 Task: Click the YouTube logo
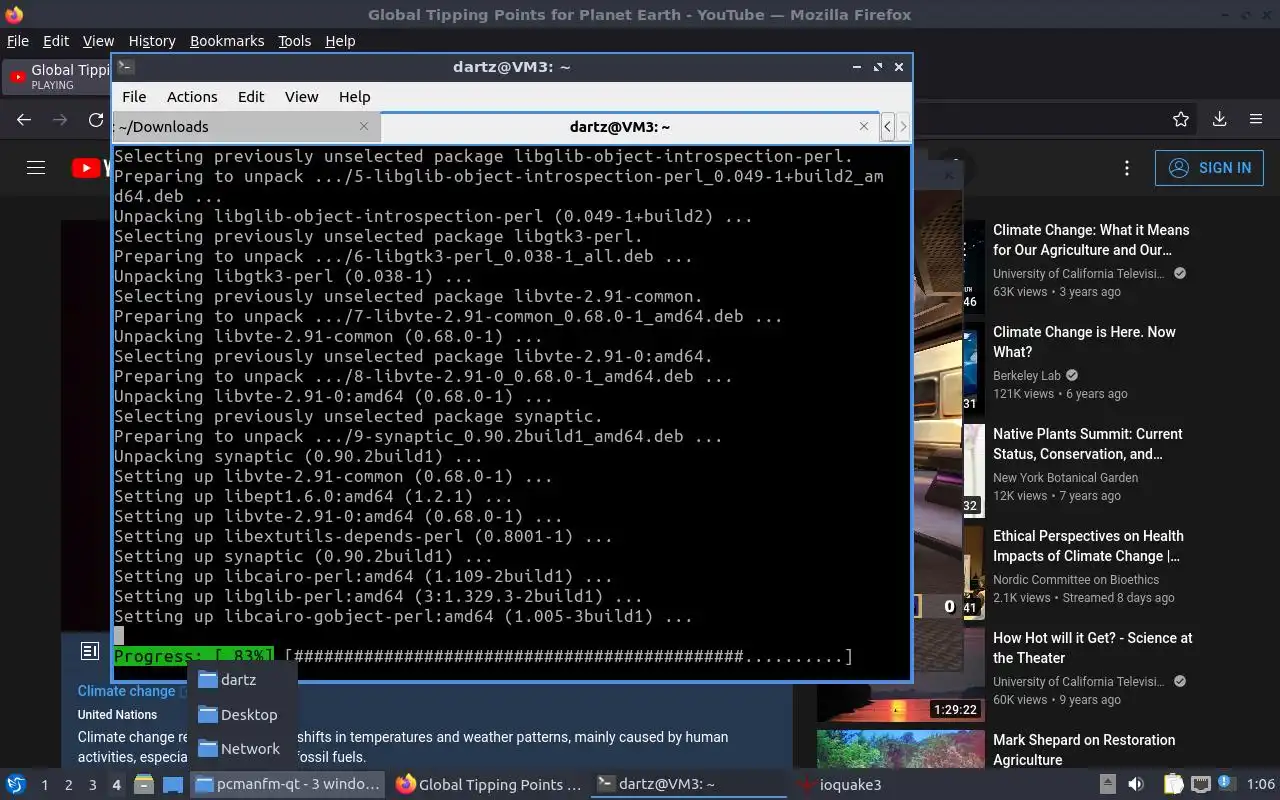click(x=92, y=168)
